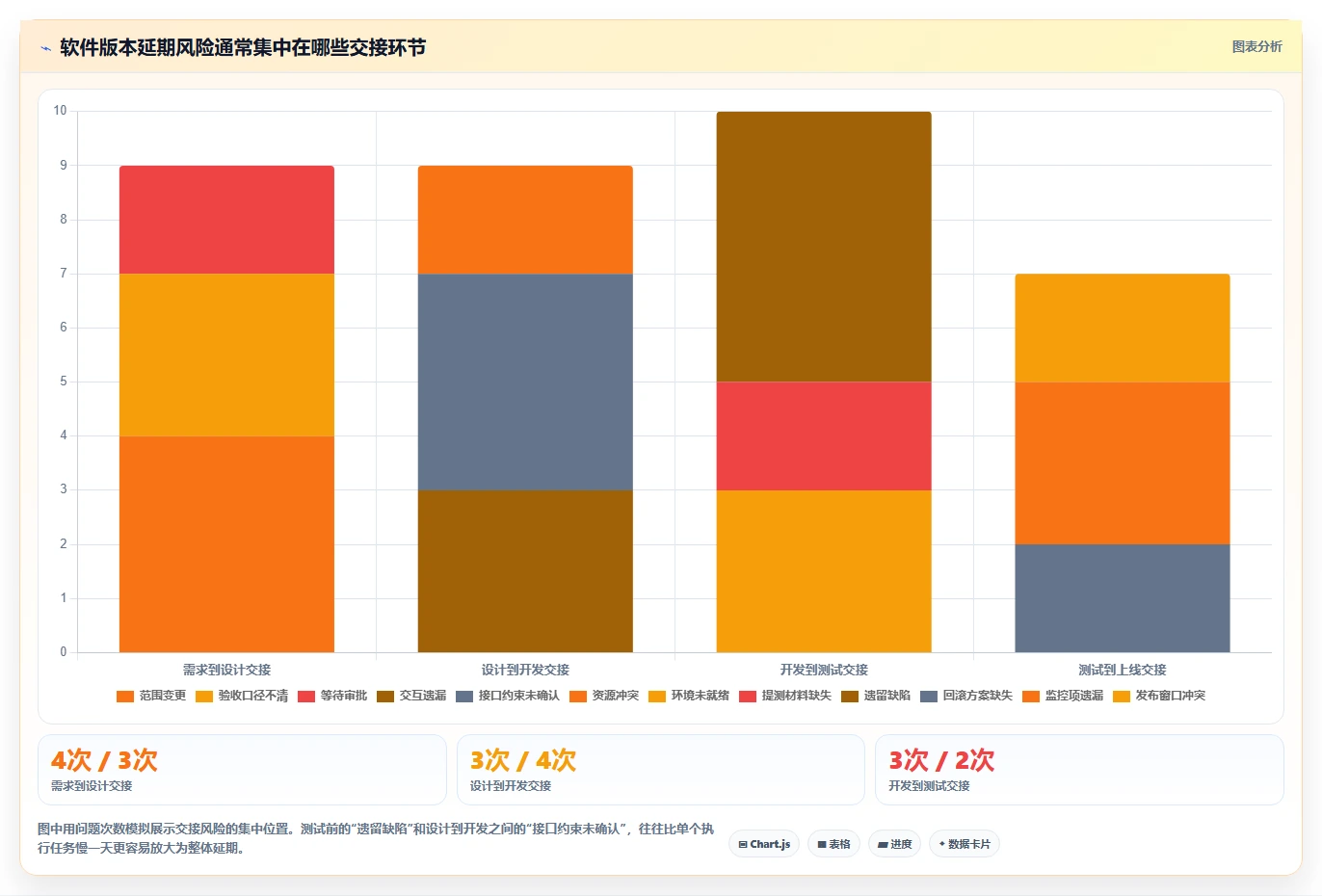Viewport: 1322px width, 896px height.
Task: Click the 表格 tag chip
Action: (833, 844)
